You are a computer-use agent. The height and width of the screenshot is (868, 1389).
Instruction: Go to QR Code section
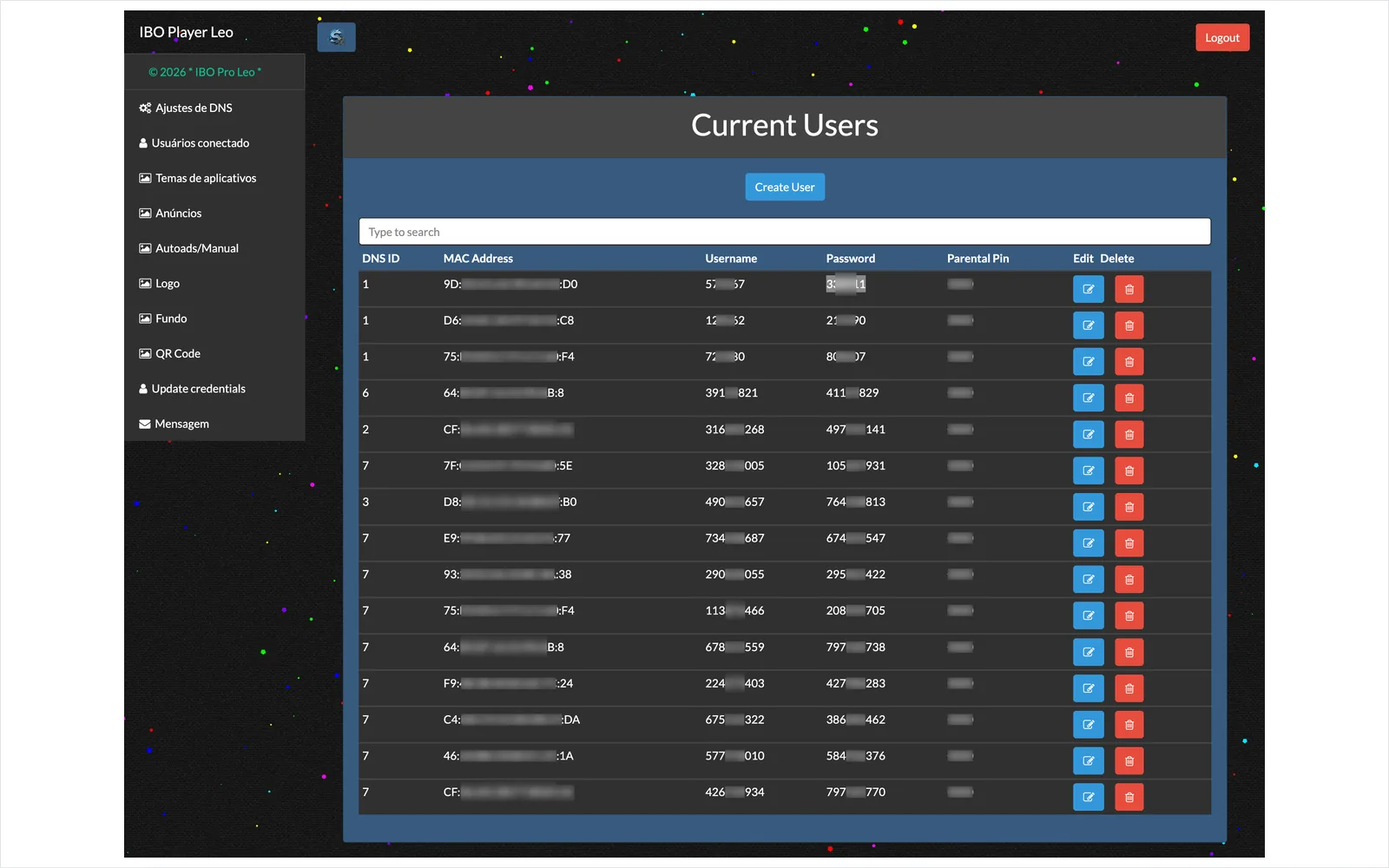214,353
